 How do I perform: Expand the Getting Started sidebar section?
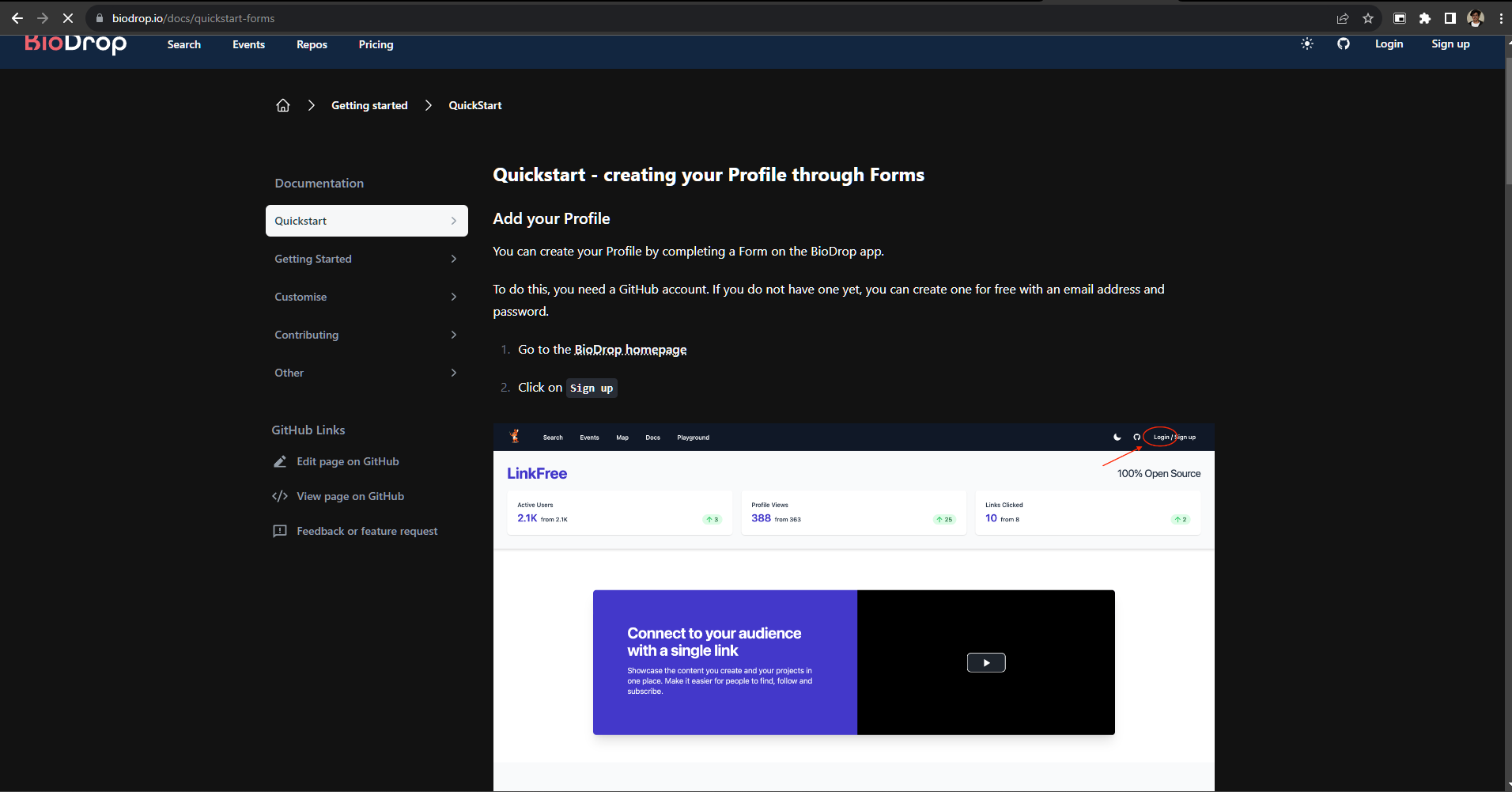(366, 259)
